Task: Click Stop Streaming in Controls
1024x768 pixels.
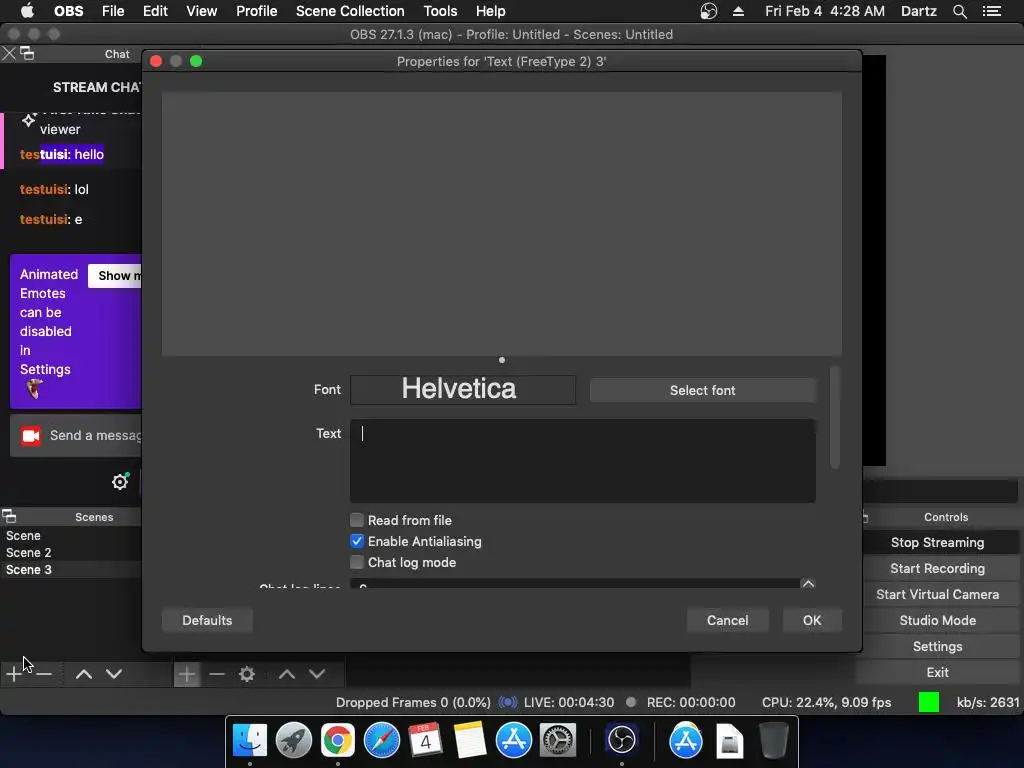Action: 937,542
